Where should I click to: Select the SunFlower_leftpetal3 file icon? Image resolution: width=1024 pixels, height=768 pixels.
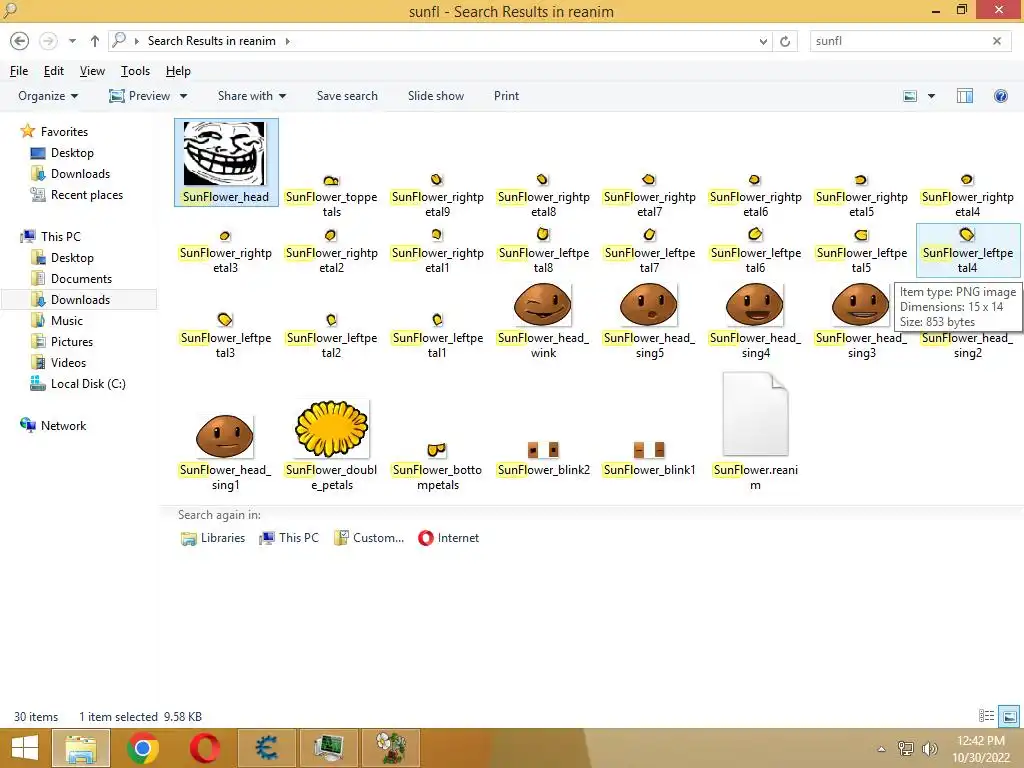[225, 319]
